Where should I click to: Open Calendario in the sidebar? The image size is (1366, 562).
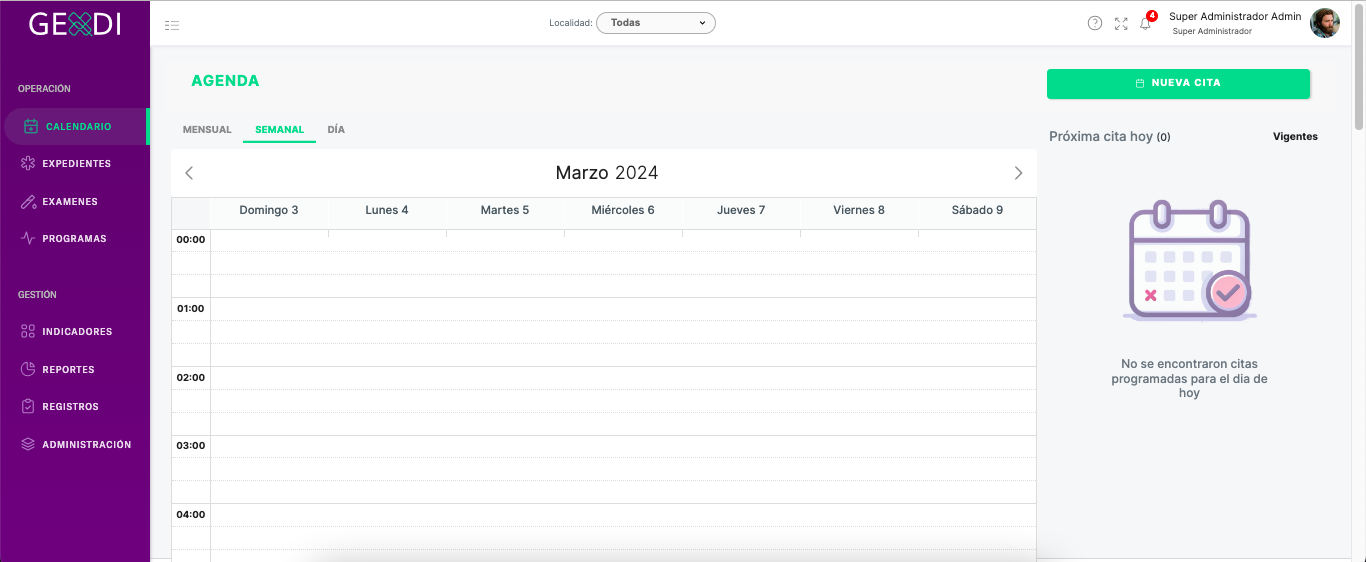tap(75, 127)
